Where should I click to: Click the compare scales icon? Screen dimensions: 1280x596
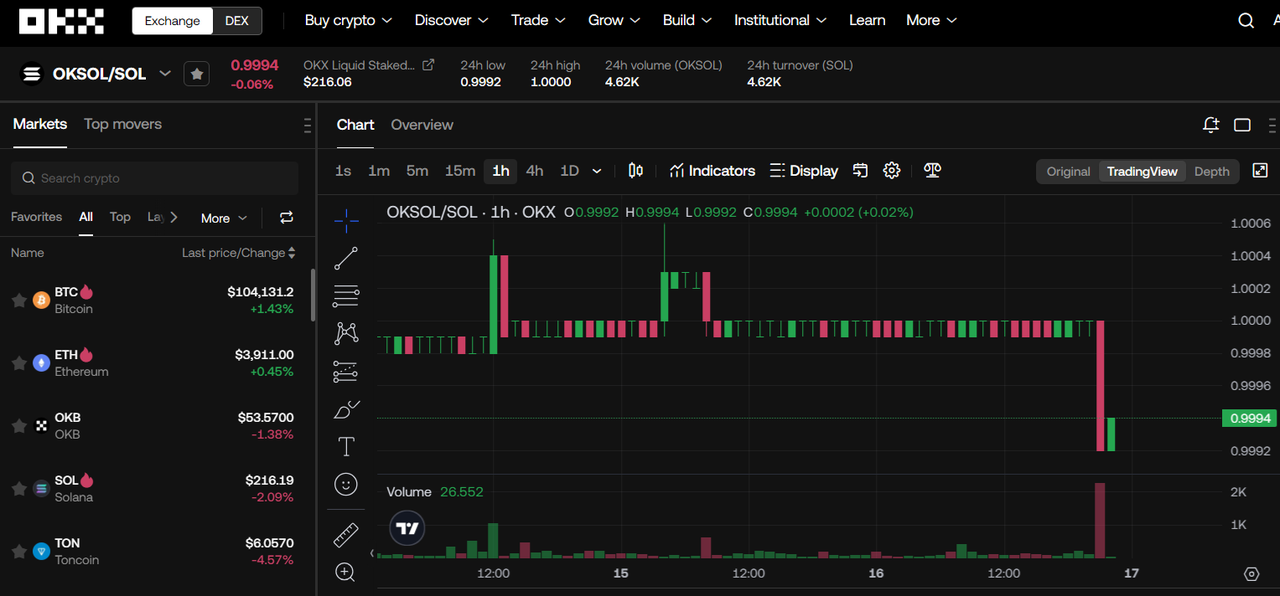pos(933,171)
